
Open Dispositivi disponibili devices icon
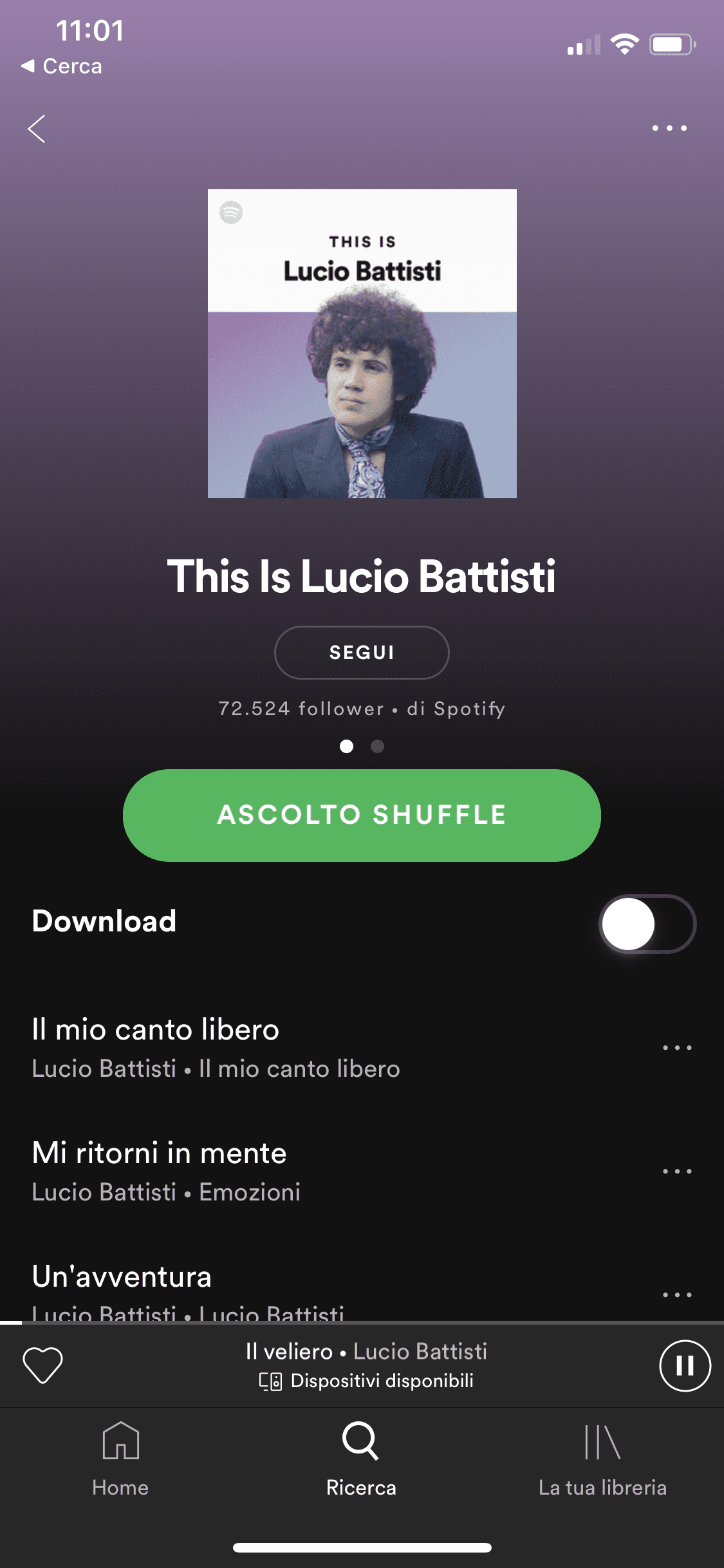pyautogui.click(x=270, y=1381)
